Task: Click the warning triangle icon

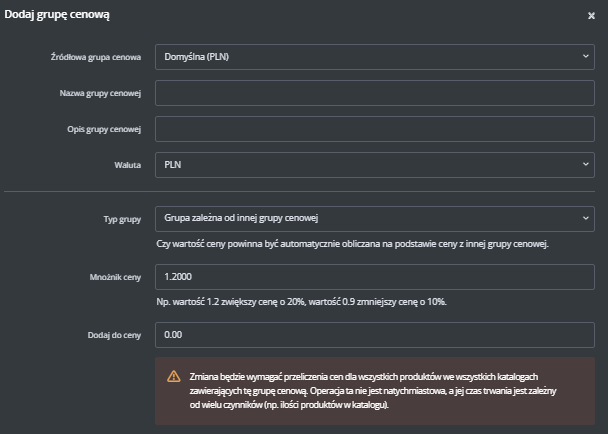Action: [174, 376]
